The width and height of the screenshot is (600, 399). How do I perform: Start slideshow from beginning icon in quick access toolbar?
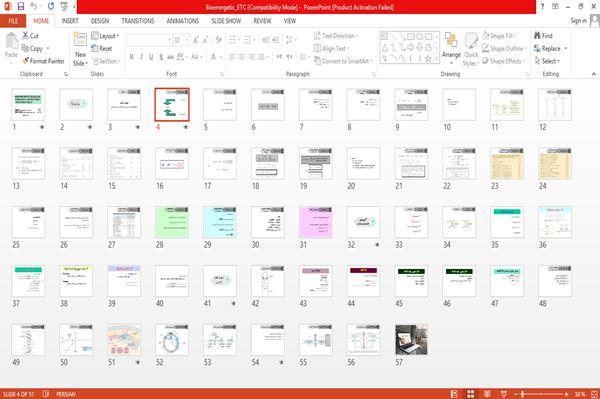(64, 7)
